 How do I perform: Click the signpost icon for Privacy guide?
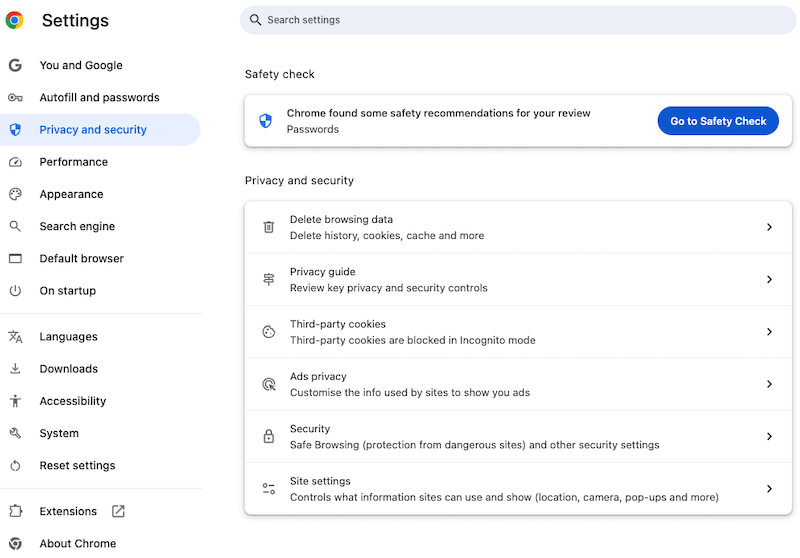tap(268, 280)
